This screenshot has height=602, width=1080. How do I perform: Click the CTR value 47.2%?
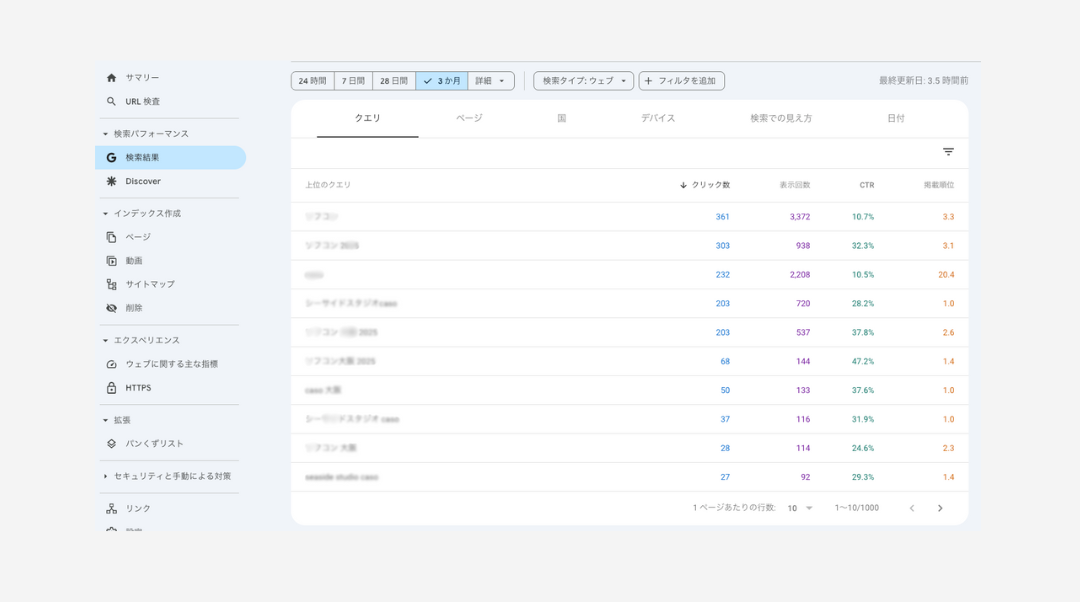pyautogui.click(x=863, y=362)
